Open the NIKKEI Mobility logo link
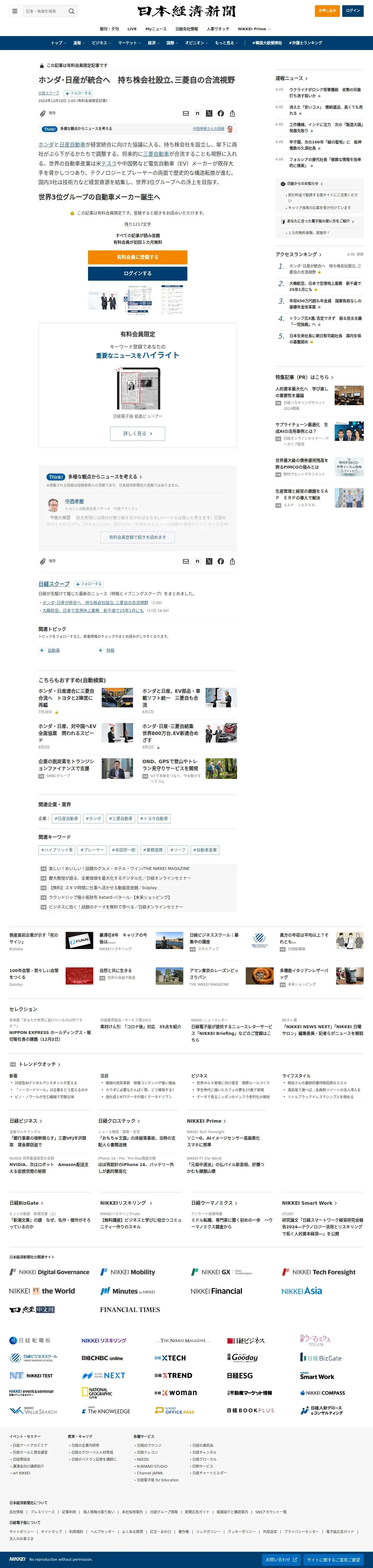The width and height of the screenshot is (373, 1568). [128, 1272]
